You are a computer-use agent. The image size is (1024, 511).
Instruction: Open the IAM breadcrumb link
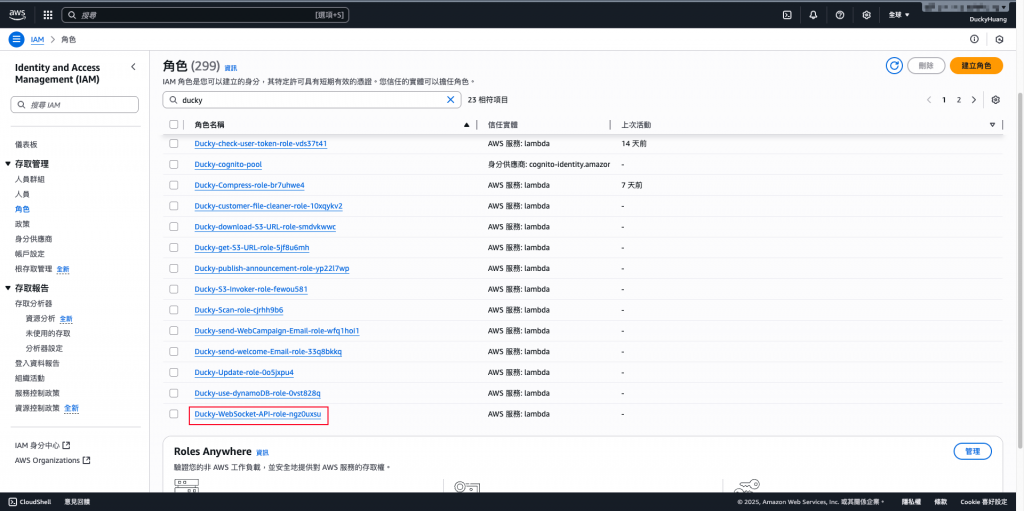coord(37,39)
